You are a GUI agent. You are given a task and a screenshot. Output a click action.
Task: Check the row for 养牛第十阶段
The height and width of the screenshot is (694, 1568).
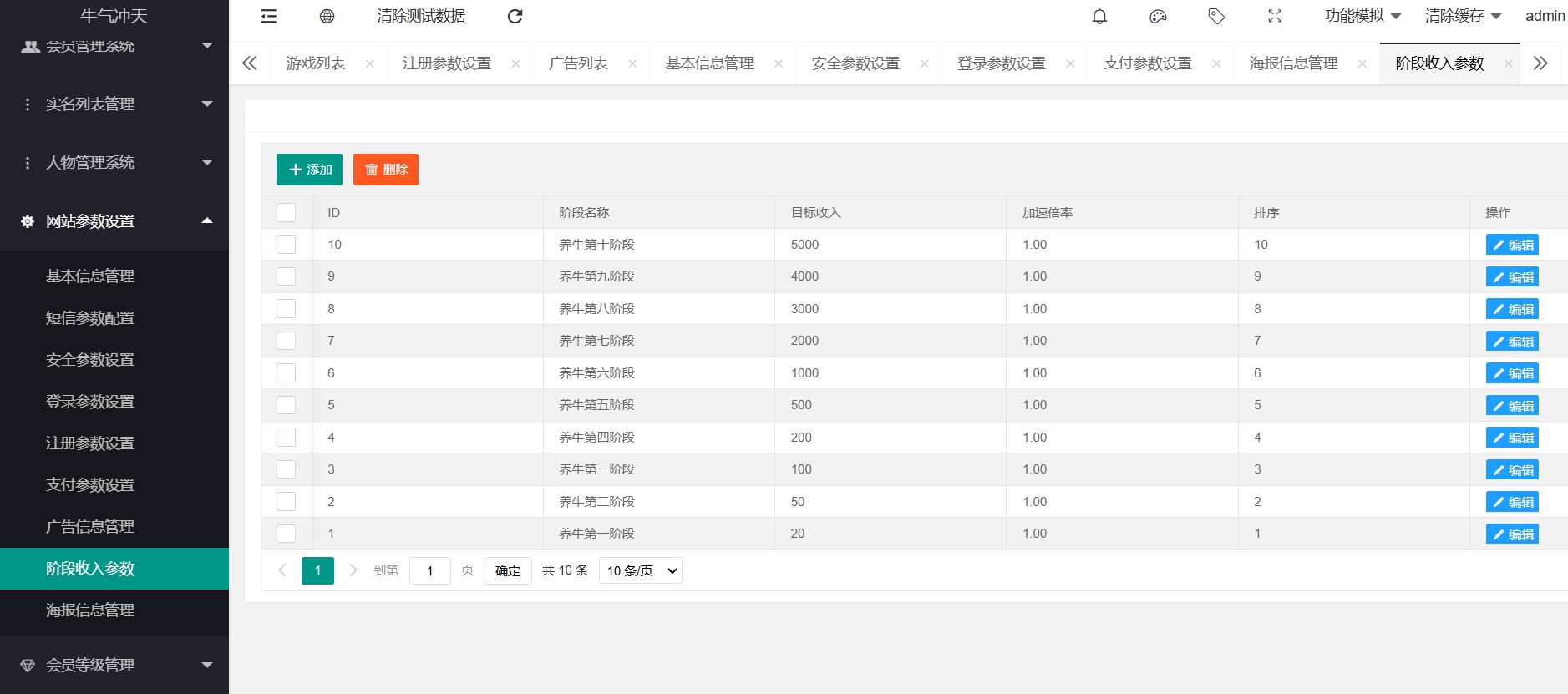(286, 245)
